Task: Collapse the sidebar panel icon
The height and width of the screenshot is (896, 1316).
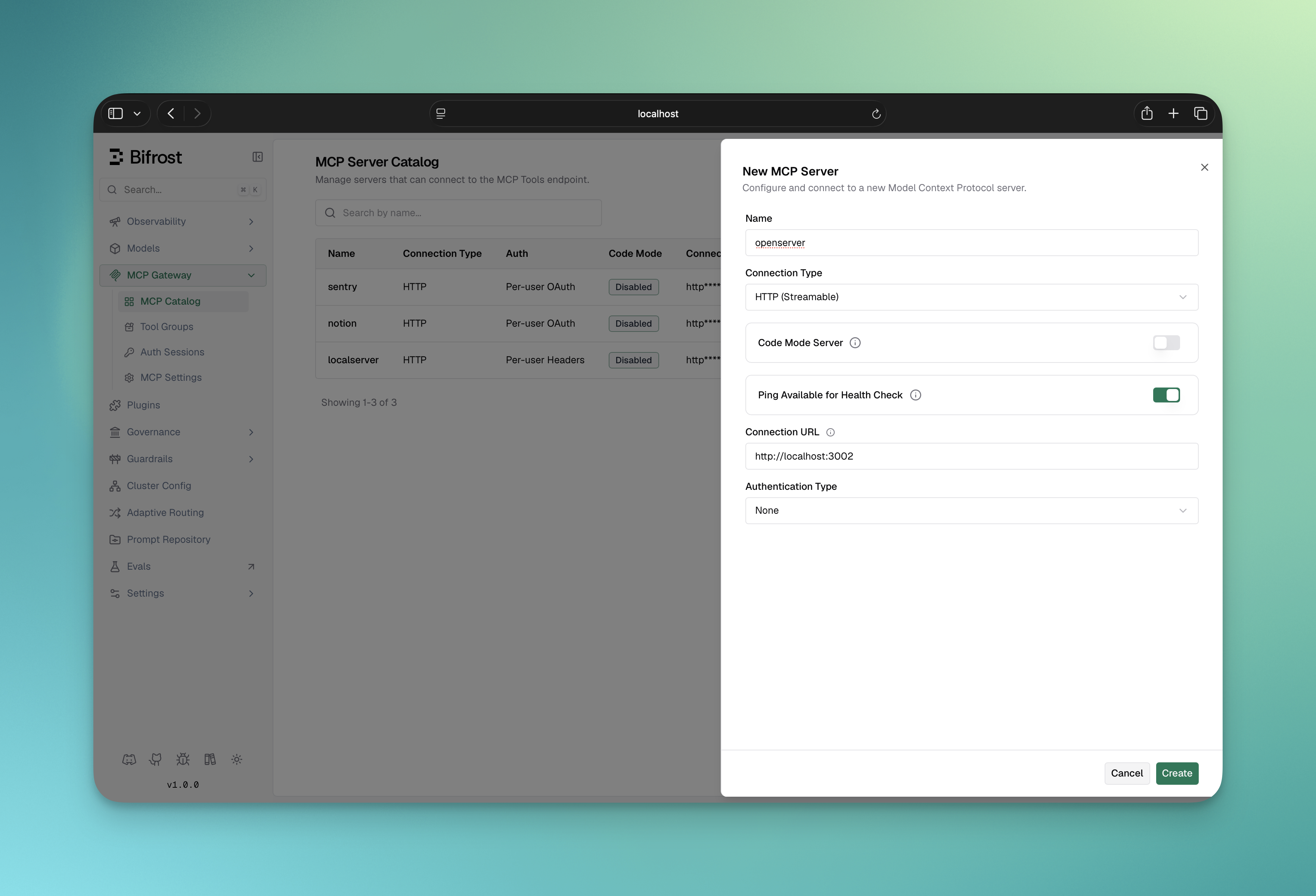Action: [258, 157]
